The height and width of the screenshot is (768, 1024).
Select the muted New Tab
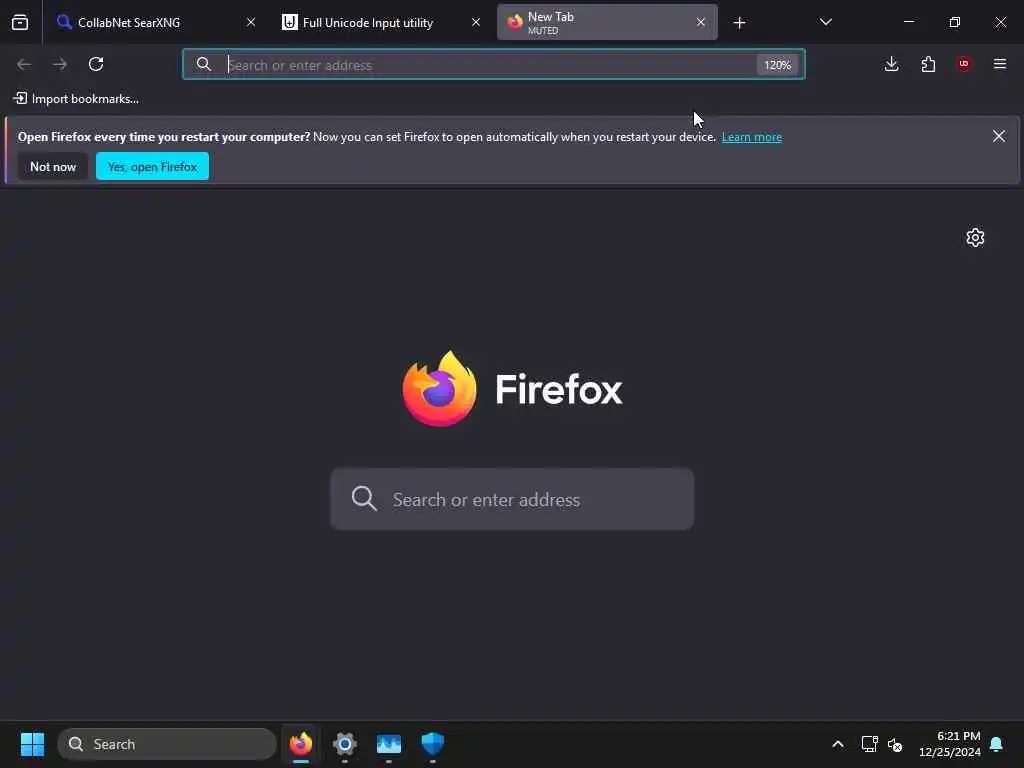pyautogui.click(x=607, y=22)
